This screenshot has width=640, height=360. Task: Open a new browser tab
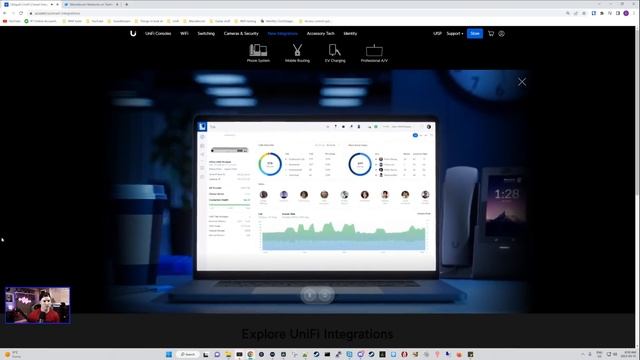(x=127, y=4)
